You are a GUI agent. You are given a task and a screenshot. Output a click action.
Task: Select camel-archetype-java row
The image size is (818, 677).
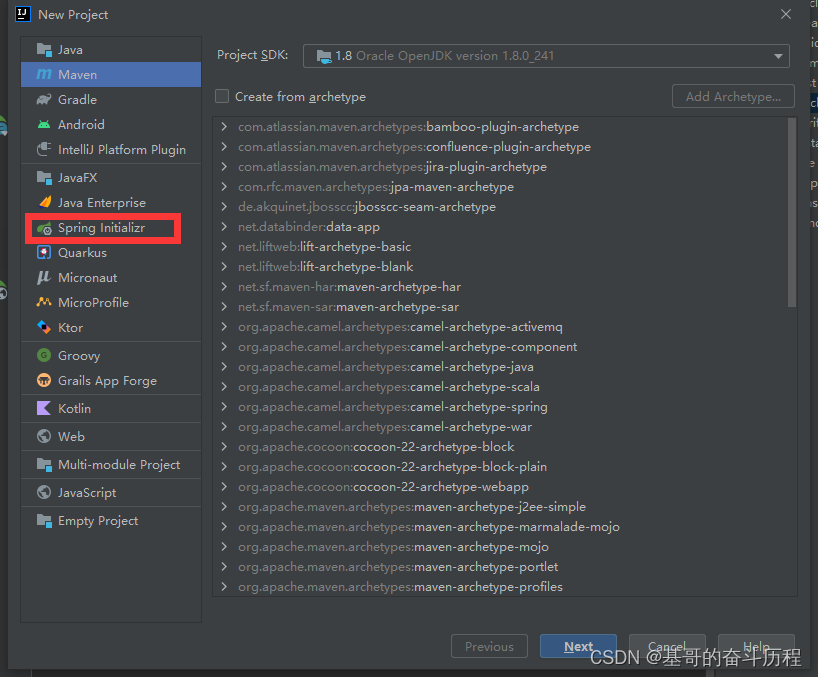[x=501, y=367]
